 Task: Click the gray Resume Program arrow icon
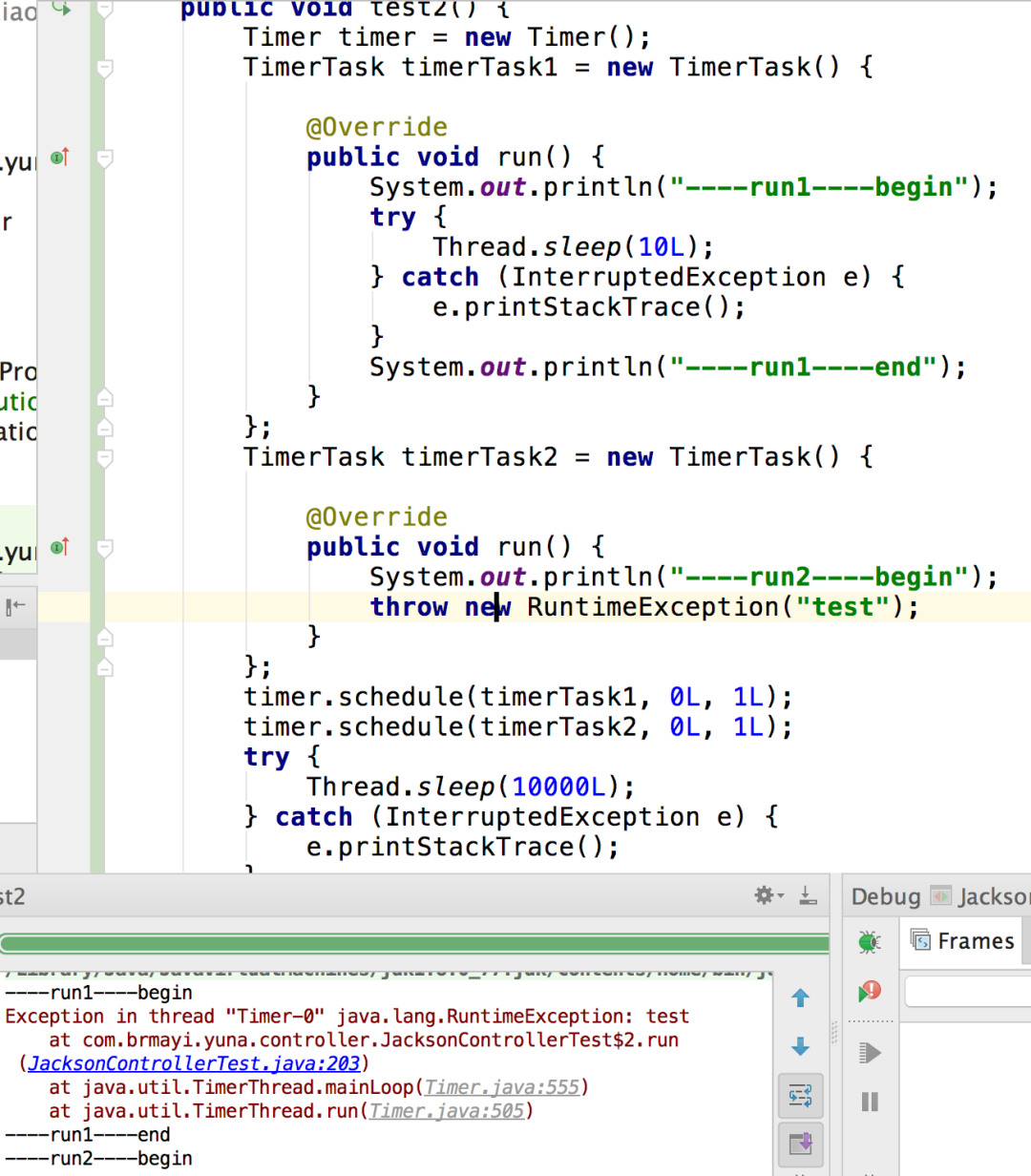point(870,1053)
